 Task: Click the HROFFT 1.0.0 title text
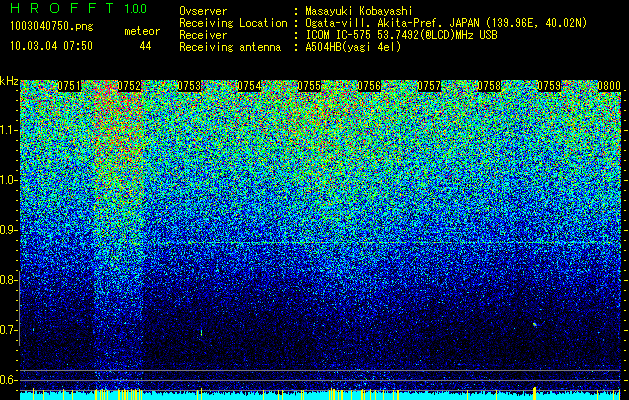79,8
